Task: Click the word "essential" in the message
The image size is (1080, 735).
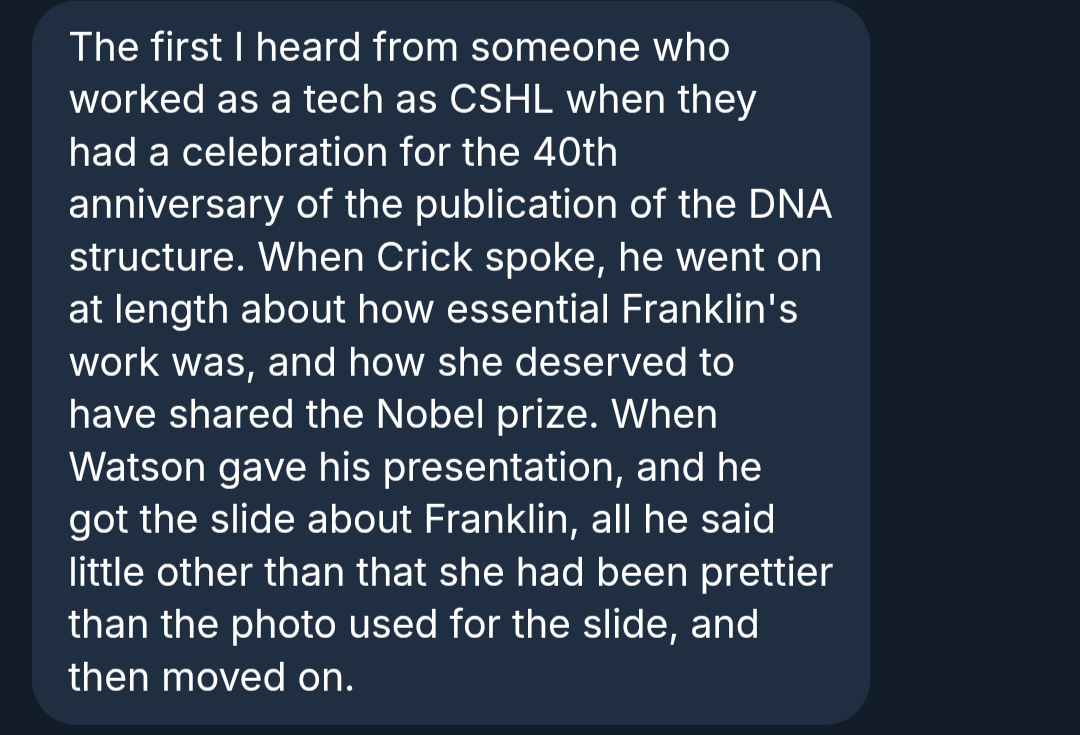Action: 526,310
